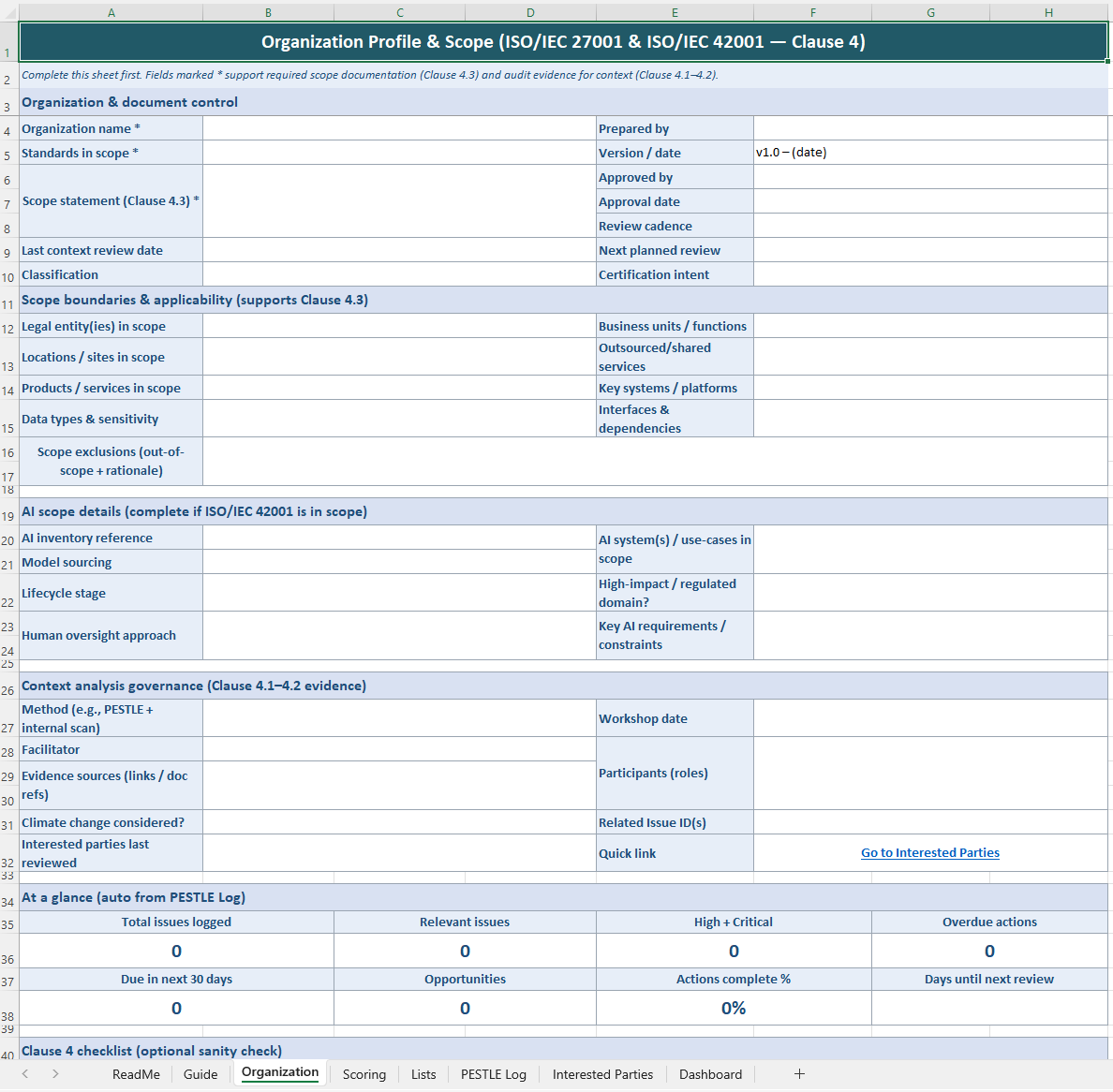Viewport: 1113px width, 1092px height.
Task: Click the Actions complete % value cell
Action: [734, 1009]
